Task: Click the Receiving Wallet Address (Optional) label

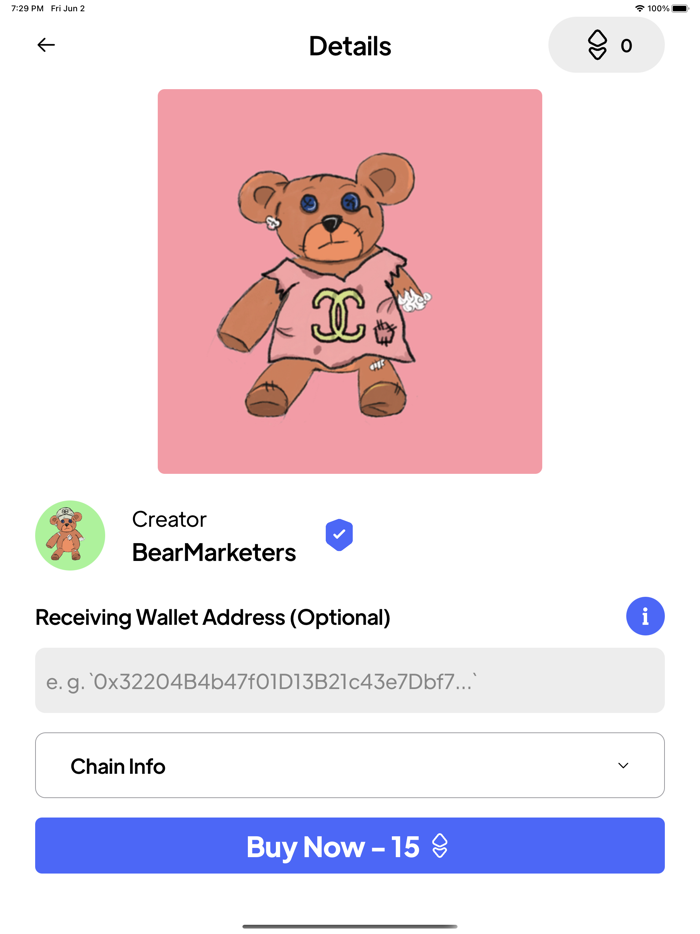Action: (x=214, y=617)
